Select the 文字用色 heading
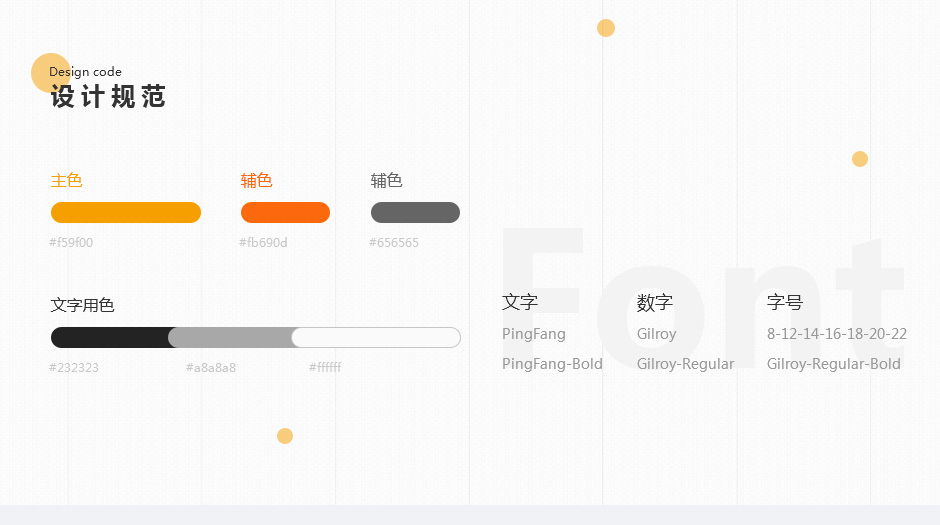 [82, 305]
